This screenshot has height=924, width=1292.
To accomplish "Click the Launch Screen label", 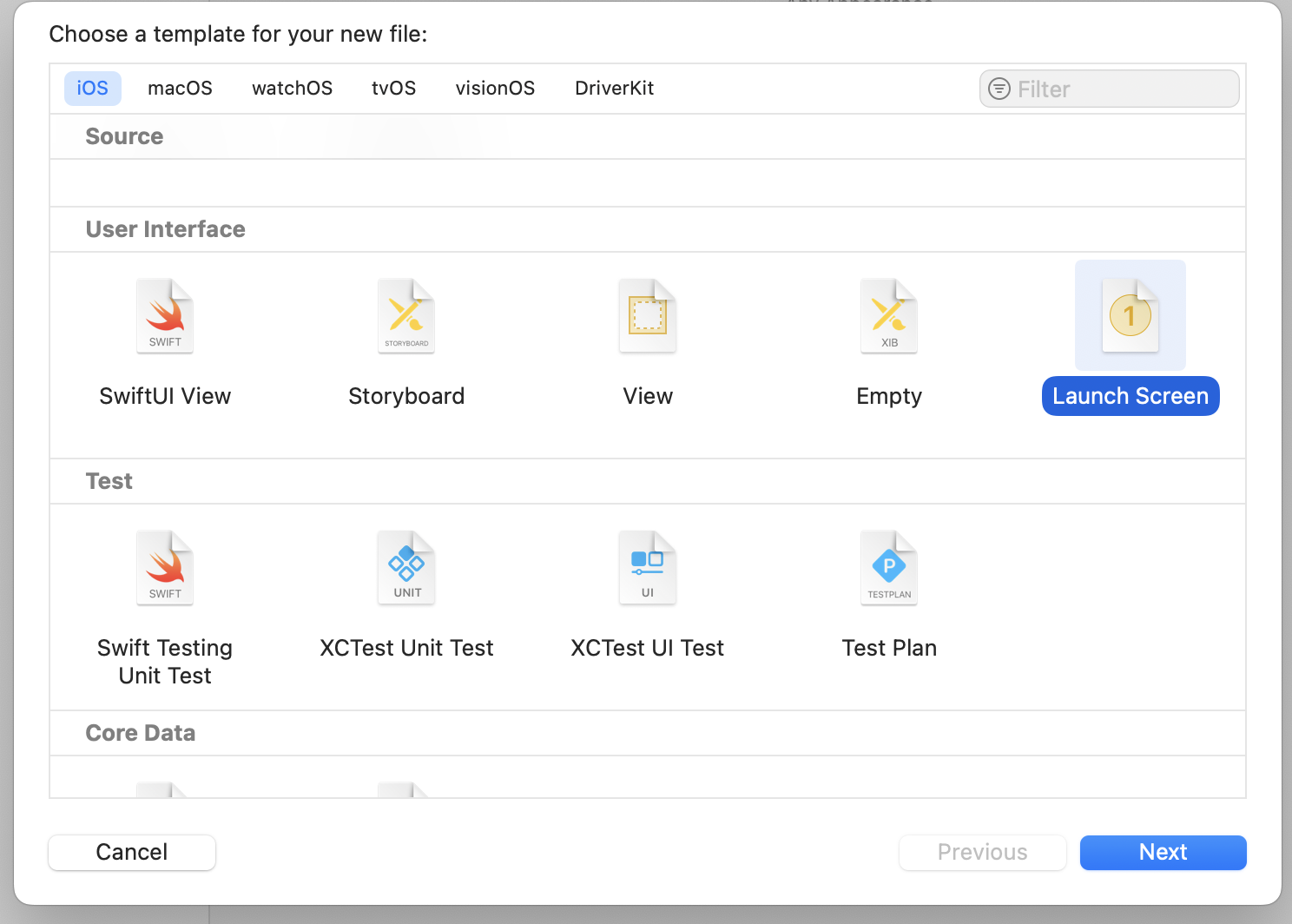I will point(1130,396).
